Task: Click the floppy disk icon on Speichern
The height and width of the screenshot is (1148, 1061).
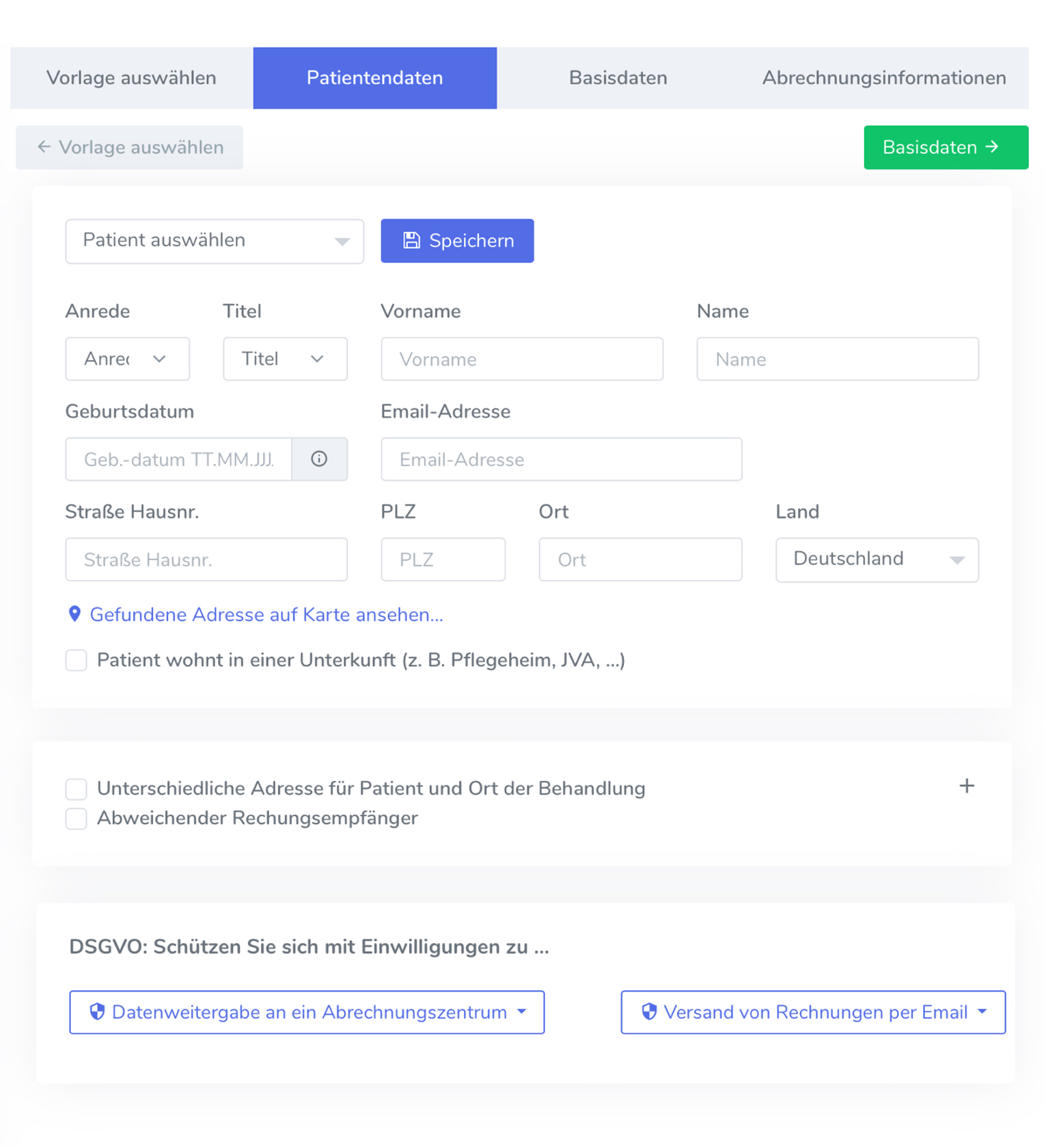Action: pos(412,241)
